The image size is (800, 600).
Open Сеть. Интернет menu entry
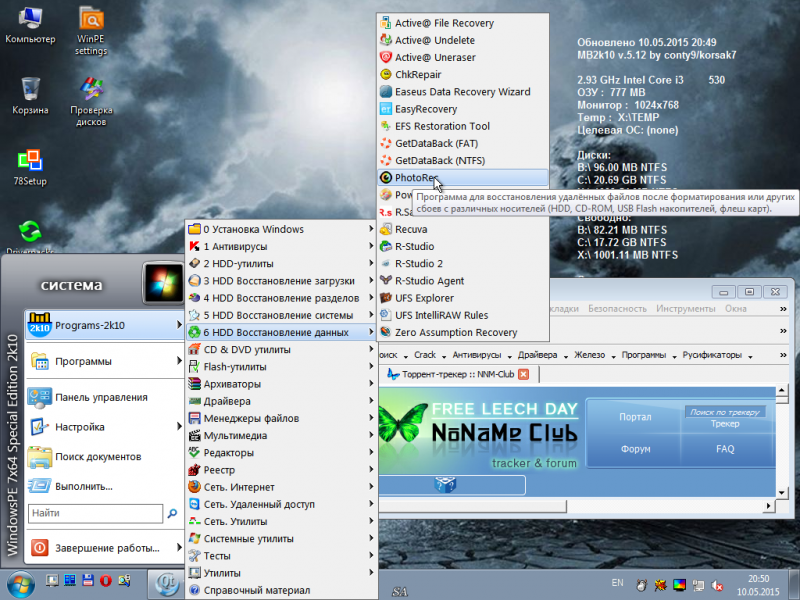(282, 487)
